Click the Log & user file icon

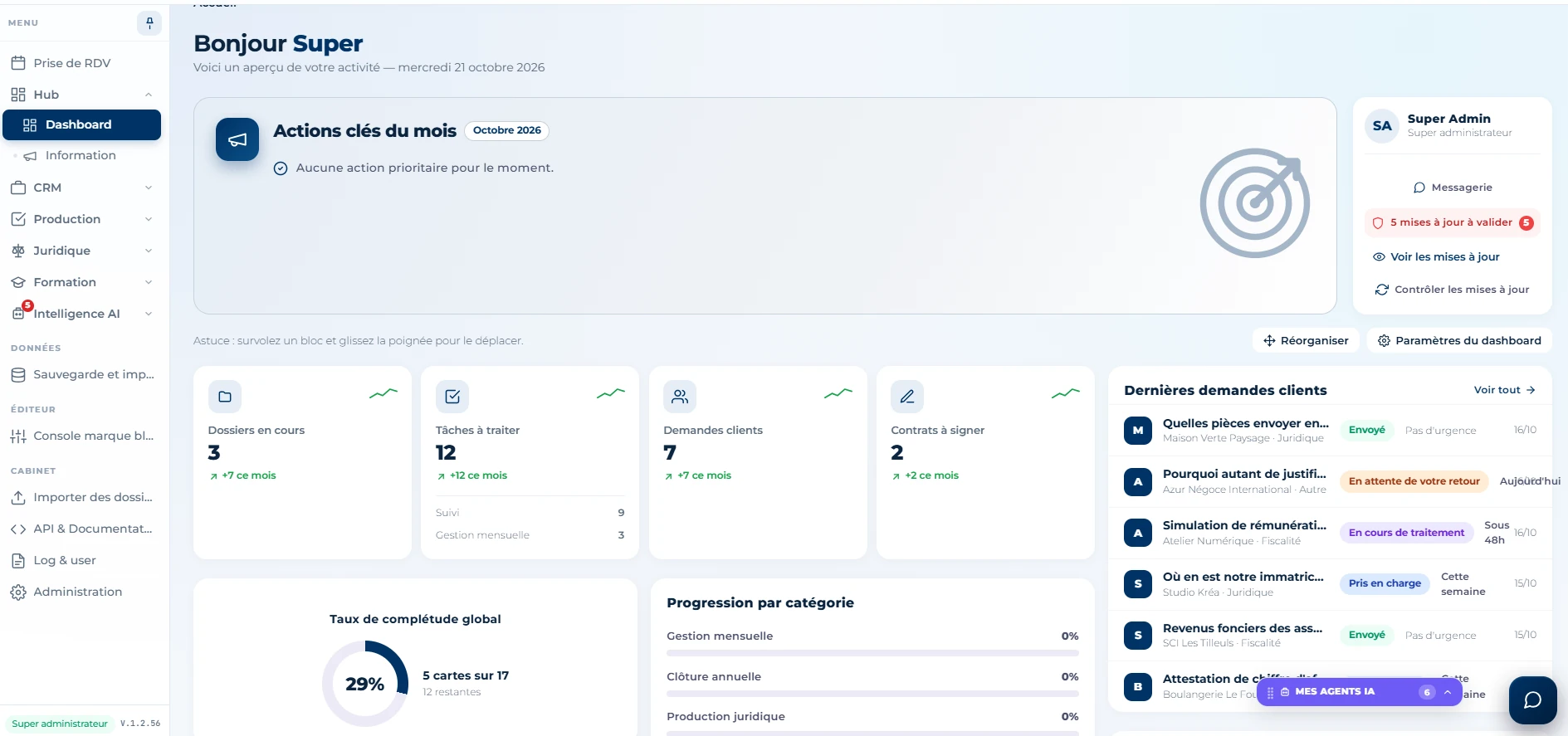click(18, 560)
